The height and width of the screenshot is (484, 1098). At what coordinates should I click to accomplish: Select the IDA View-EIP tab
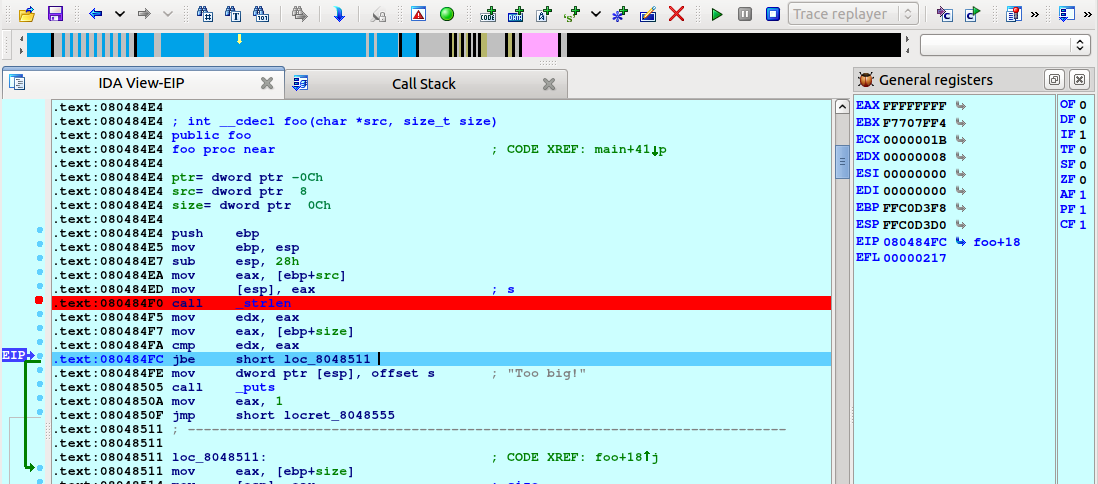point(141,84)
